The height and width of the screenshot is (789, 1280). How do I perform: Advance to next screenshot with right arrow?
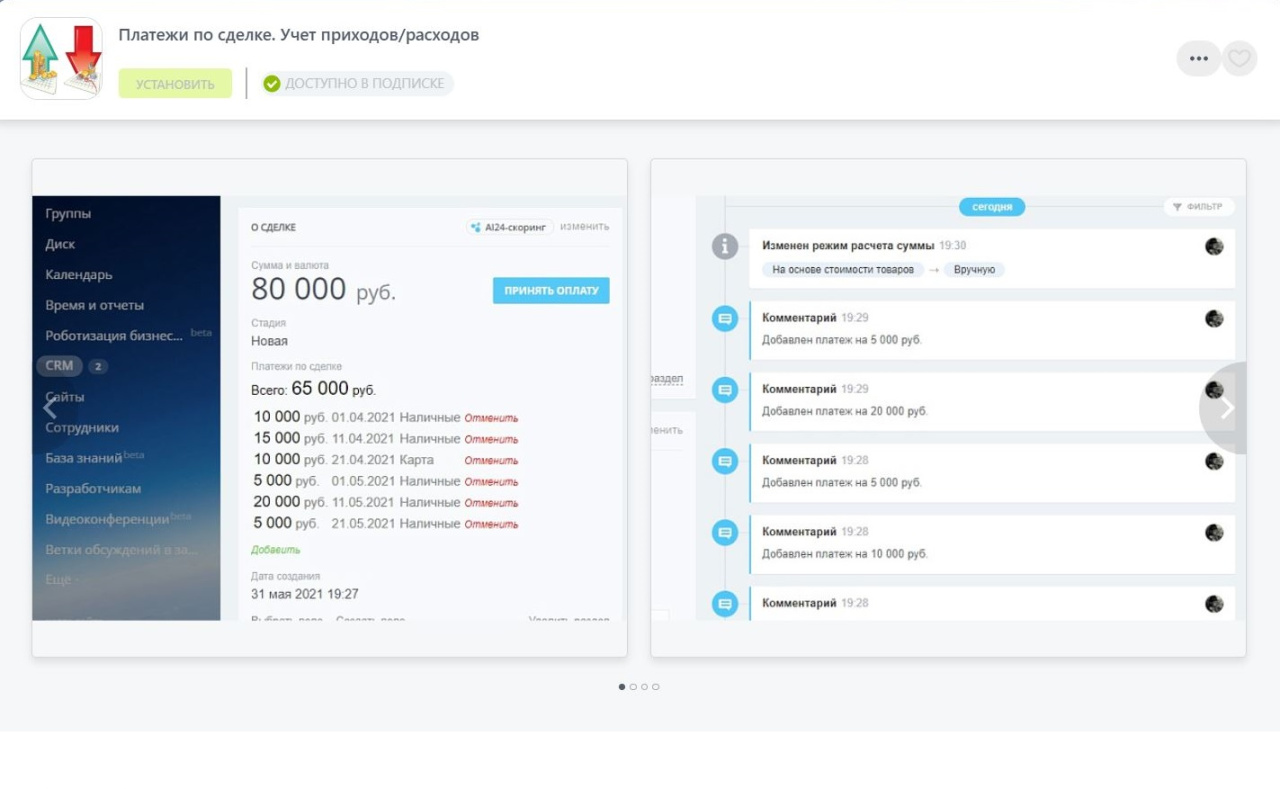tap(1227, 408)
